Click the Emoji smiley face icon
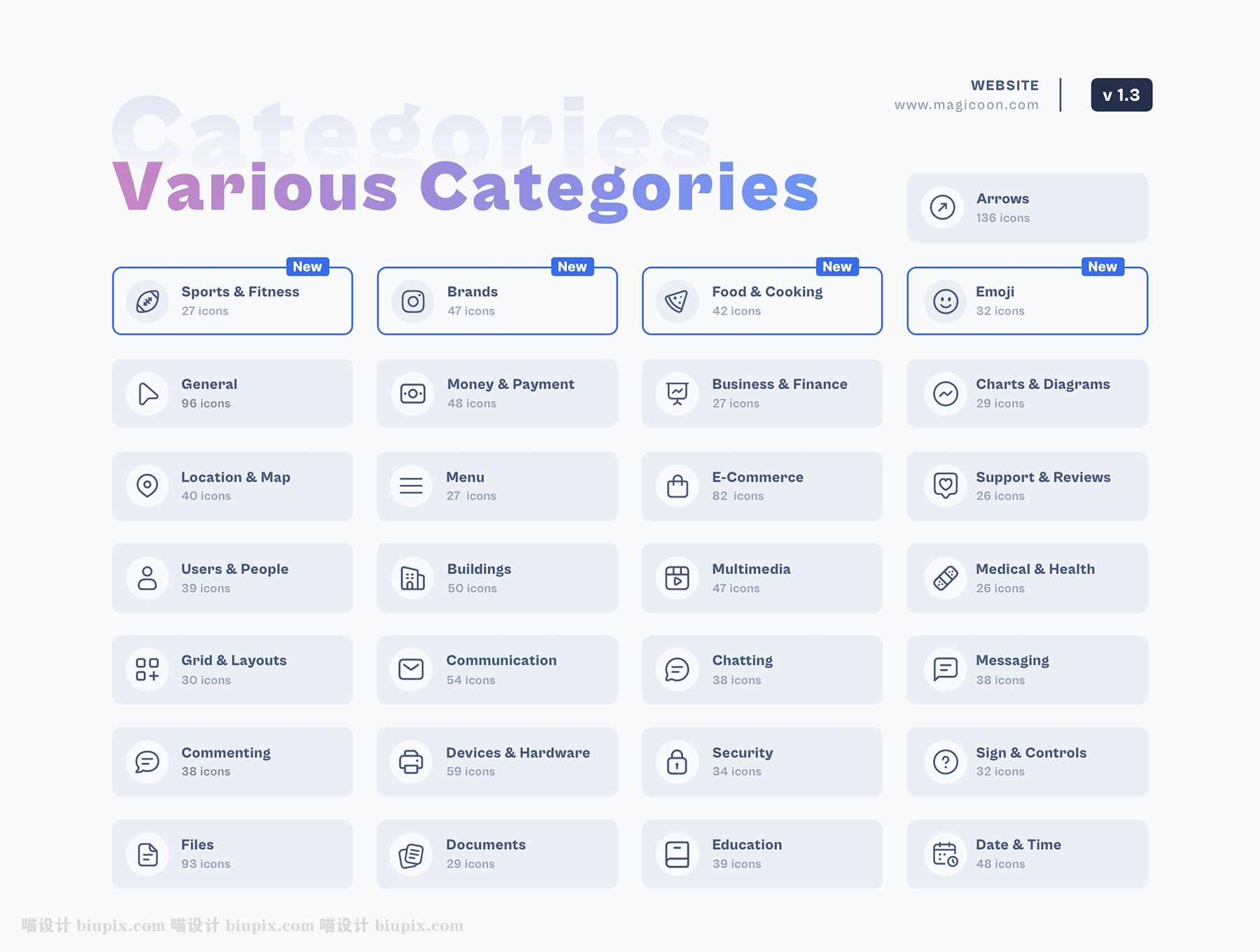Screen dimensions: 1260x952 (x=945, y=301)
